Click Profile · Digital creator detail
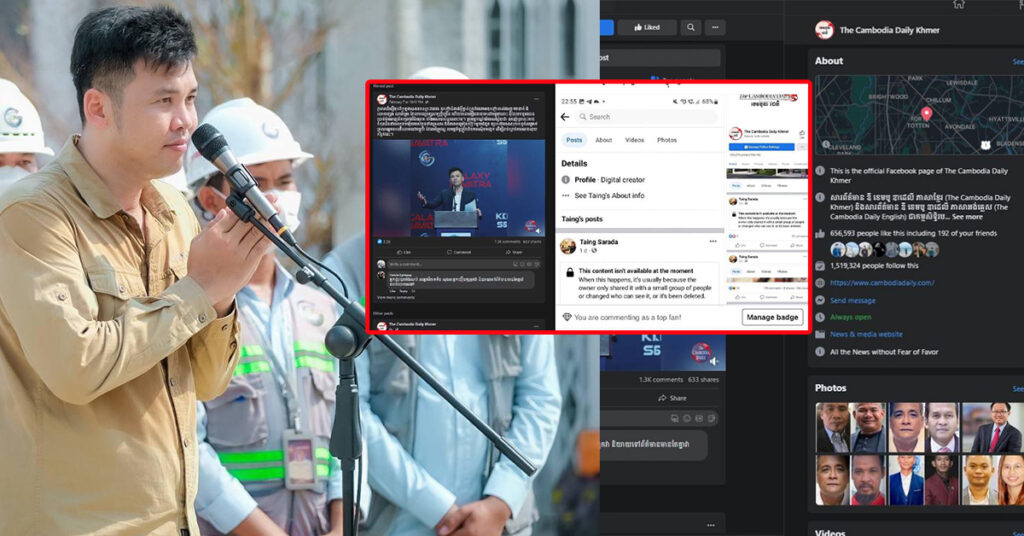The image size is (1024, 536). pos(609,180)
